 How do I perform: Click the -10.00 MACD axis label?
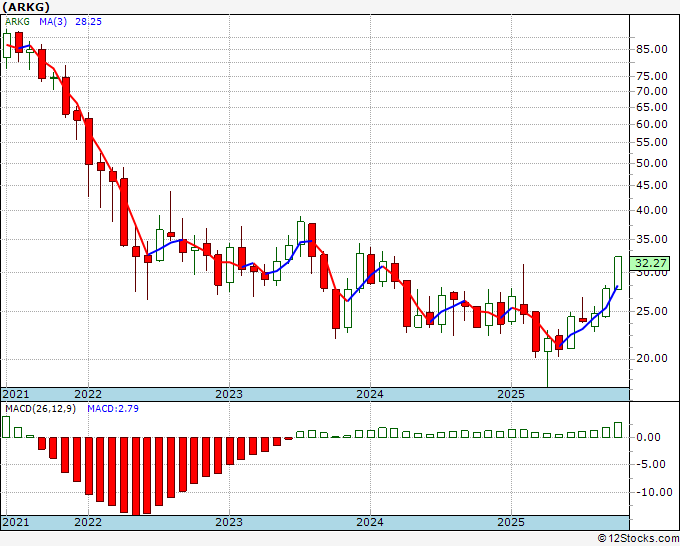[654, 492]
